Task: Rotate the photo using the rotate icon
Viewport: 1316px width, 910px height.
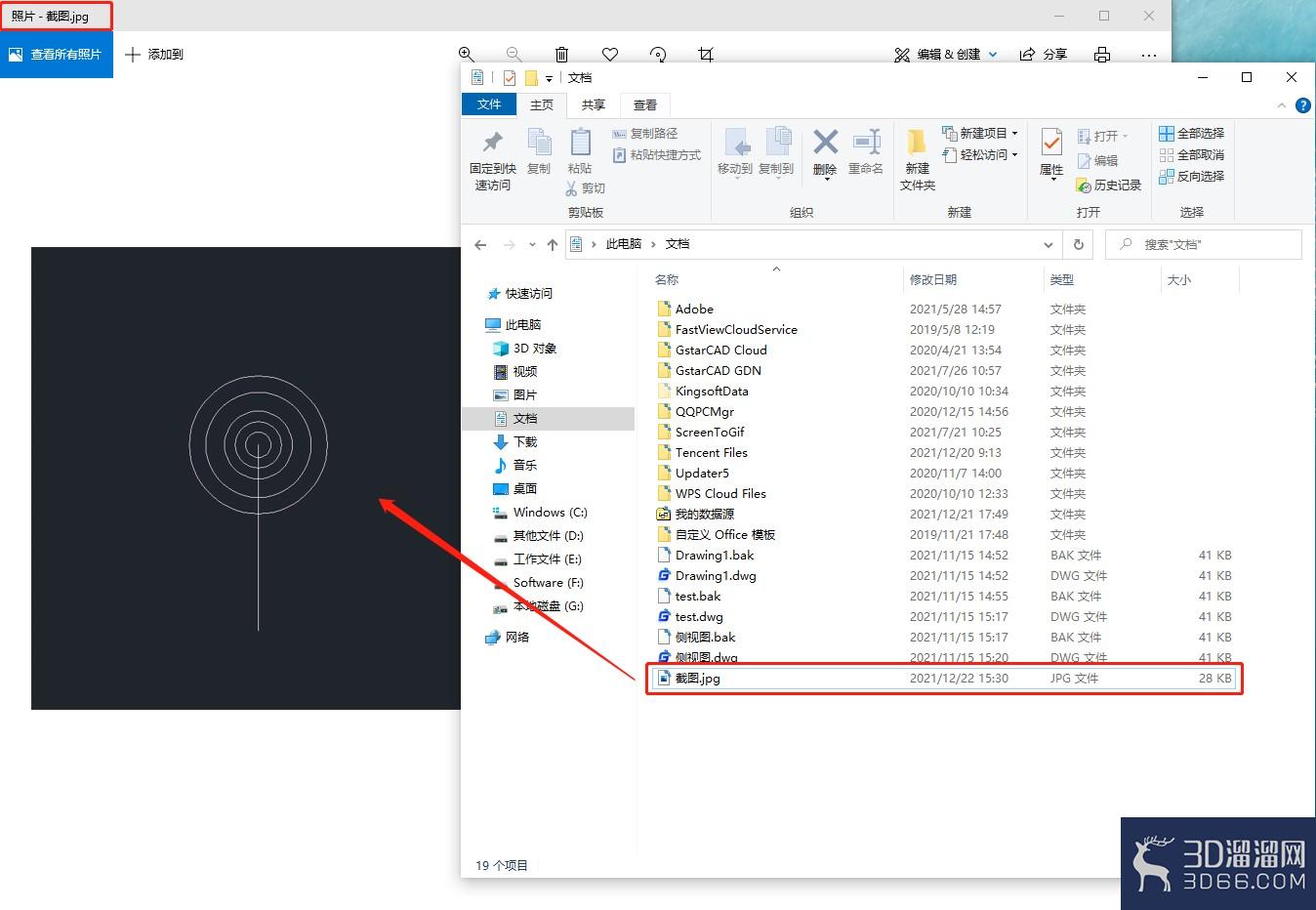Action: 658,55
